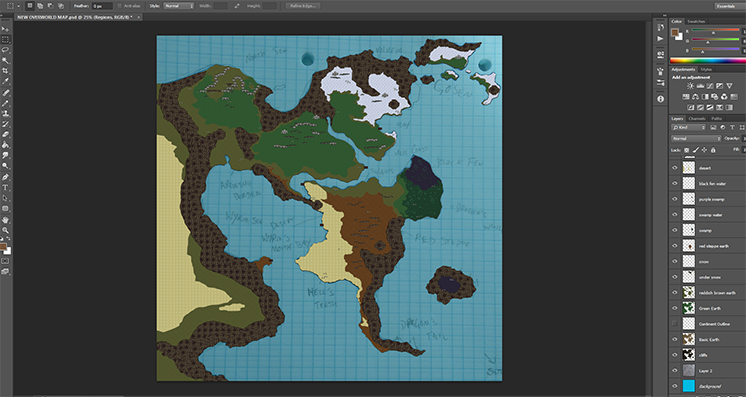Select the Hand tool
This screenshot has width=746, height=397.
tap(5, 219)
